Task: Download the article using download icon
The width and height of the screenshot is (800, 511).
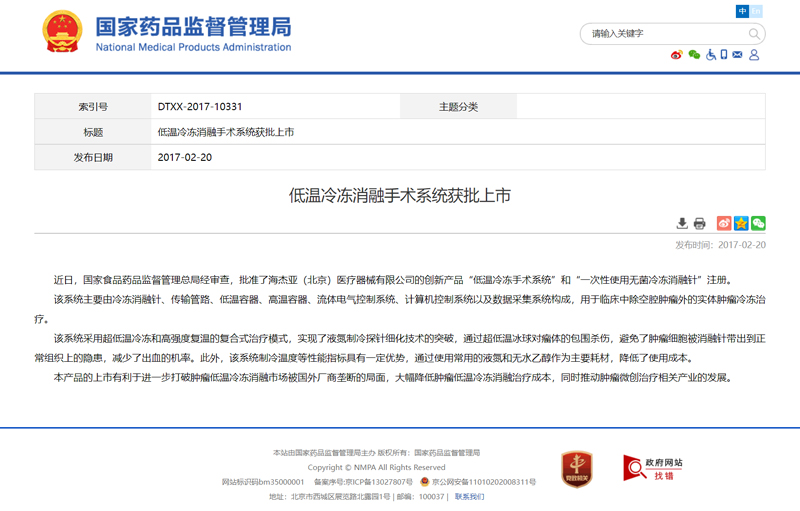Action: pyautogui.click(x=682, y=223)
